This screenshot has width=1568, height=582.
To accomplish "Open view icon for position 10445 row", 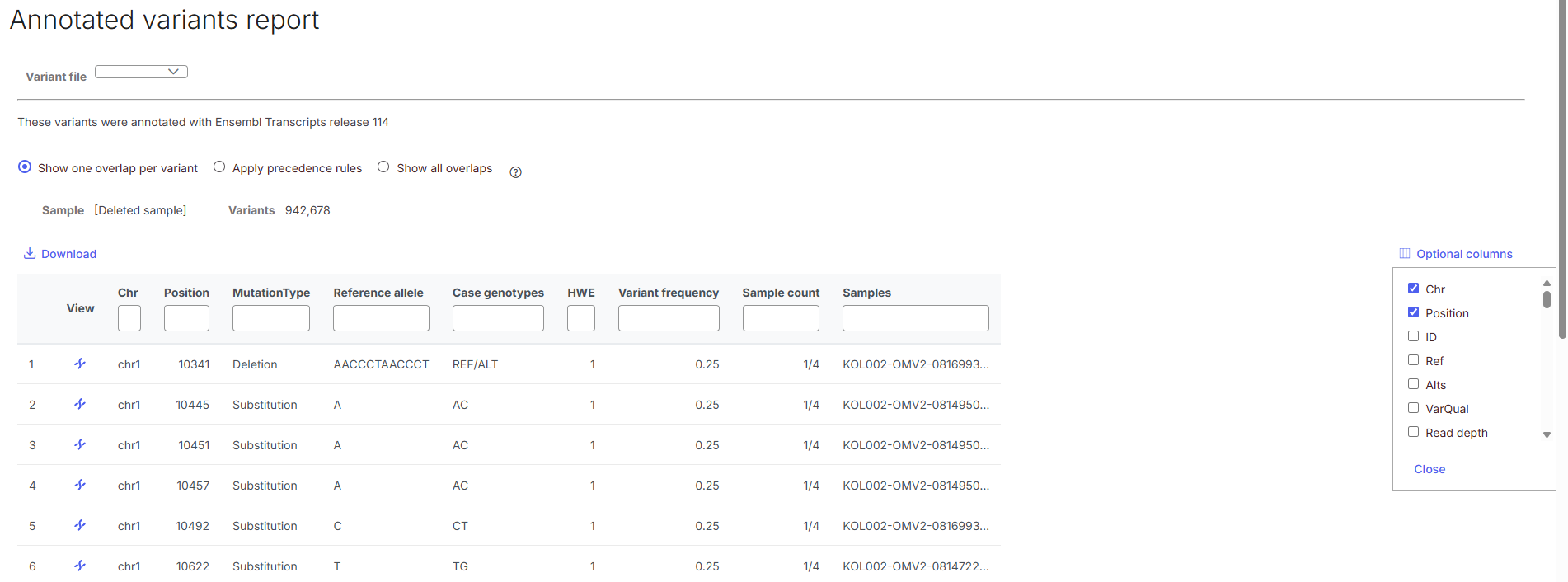I will click(80, 404).
